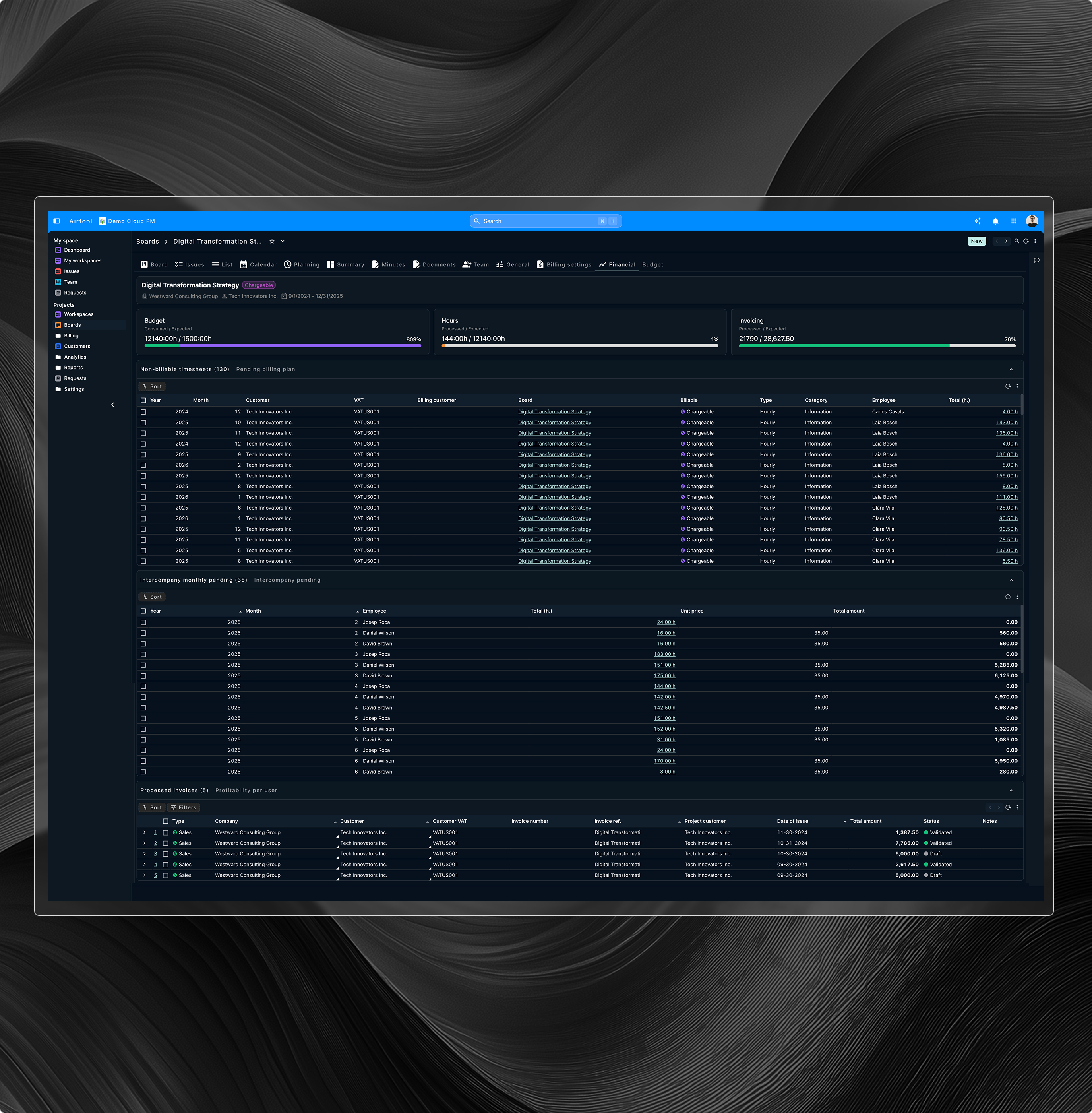The height and width of the screenshot is (1113, 1092).
Task: Click the AI sparkle icon in header
Action: point(977,221)
